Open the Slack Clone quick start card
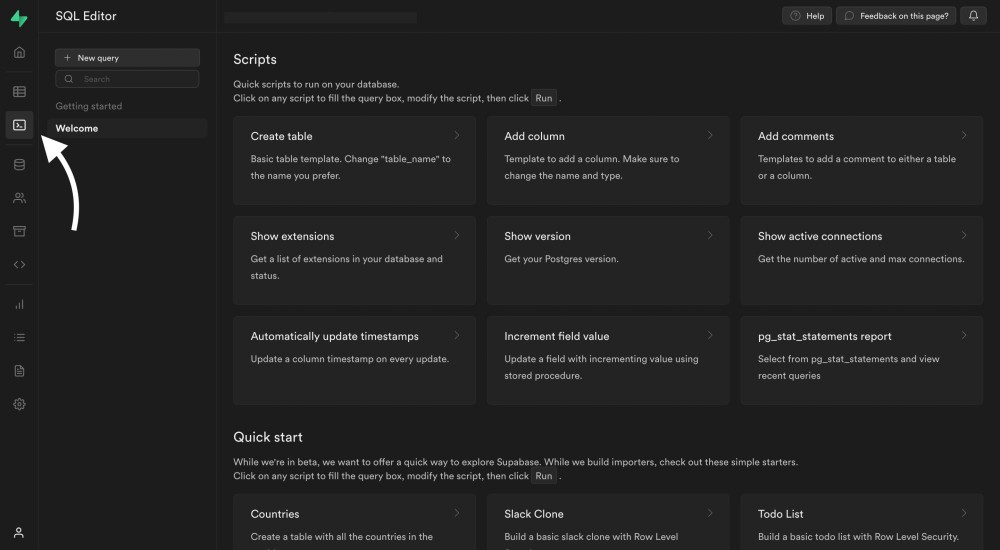 click(608, 522)
